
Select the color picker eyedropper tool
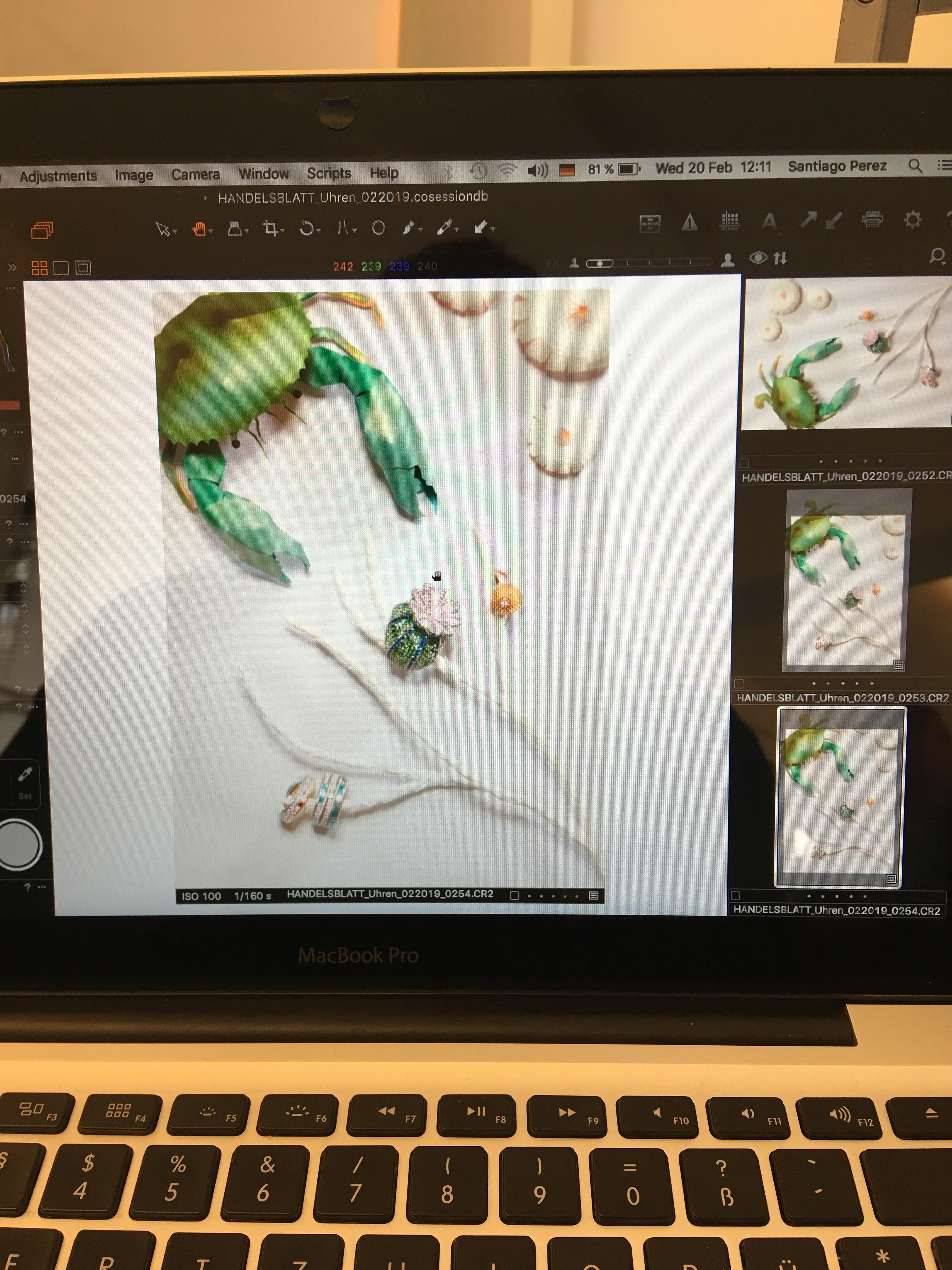(444, 227)
